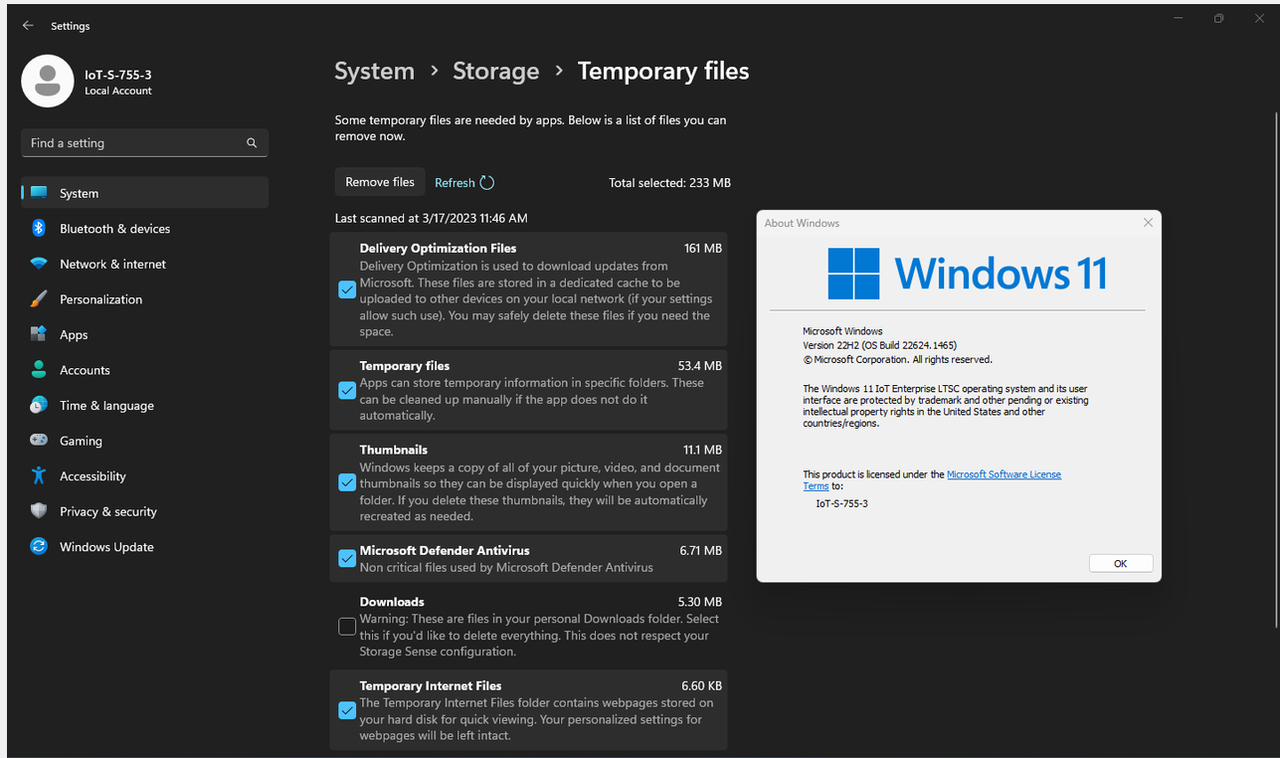Uncheck the Temporary files checkbox
1280x758 pixels.
pyautogui.click(x=347, y=390)
